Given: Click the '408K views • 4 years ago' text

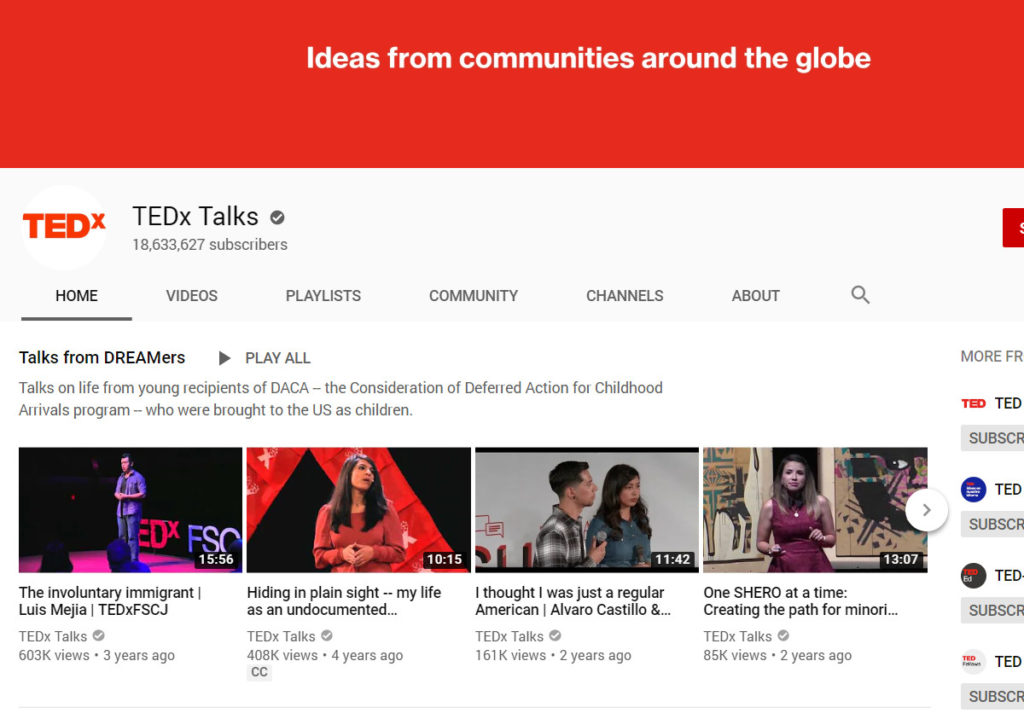Looking at the screenshot, I should [x=325, y=655].
